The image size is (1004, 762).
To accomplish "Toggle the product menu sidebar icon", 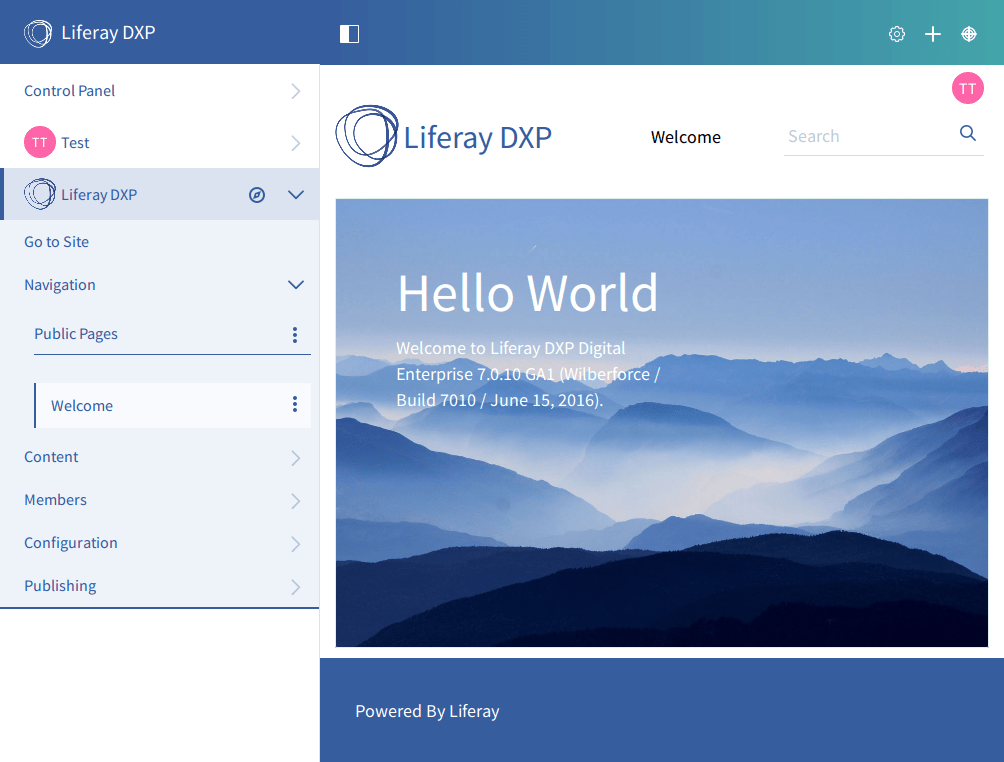I will click(349, 33).
